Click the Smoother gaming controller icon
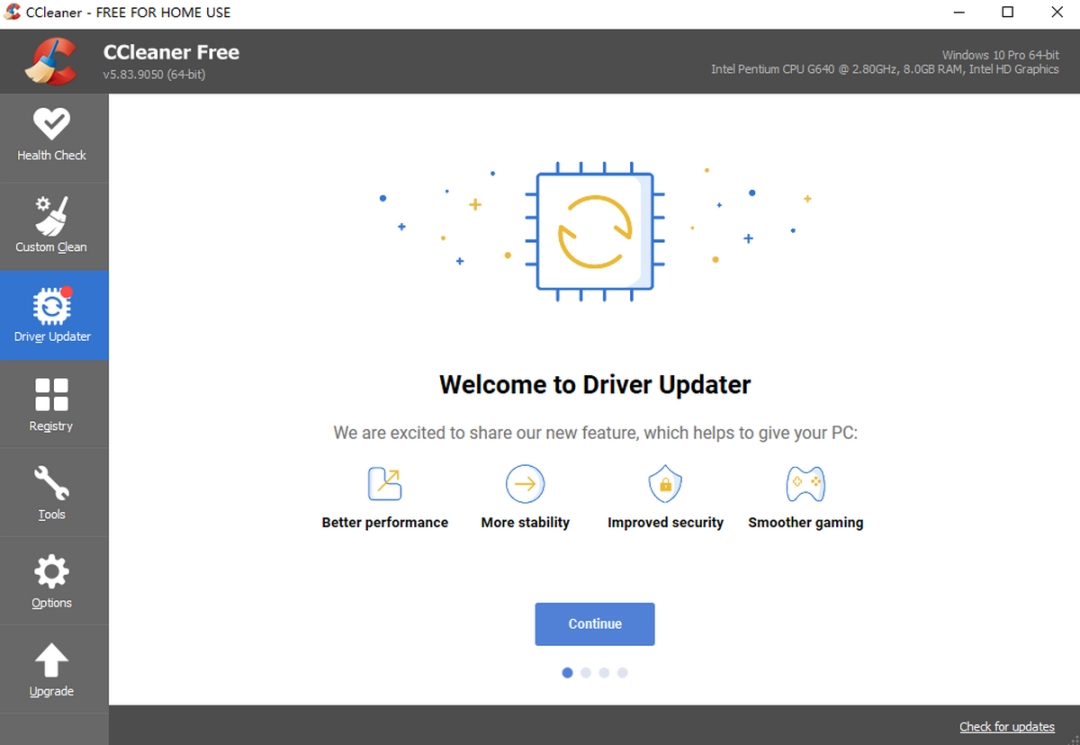1080x745 pixels. pos(805,482)
